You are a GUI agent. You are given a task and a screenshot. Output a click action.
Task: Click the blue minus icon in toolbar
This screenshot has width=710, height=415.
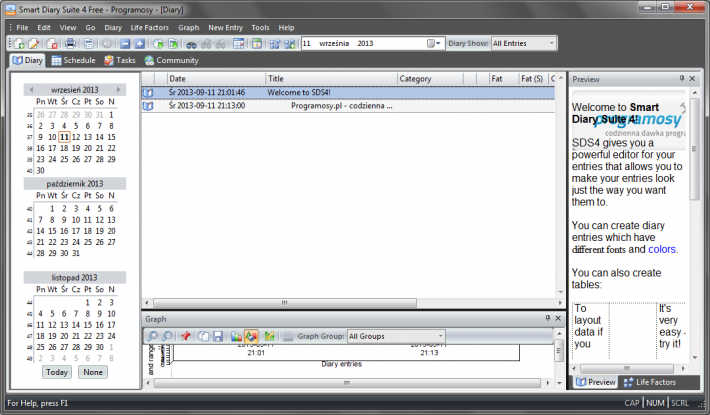125,43
